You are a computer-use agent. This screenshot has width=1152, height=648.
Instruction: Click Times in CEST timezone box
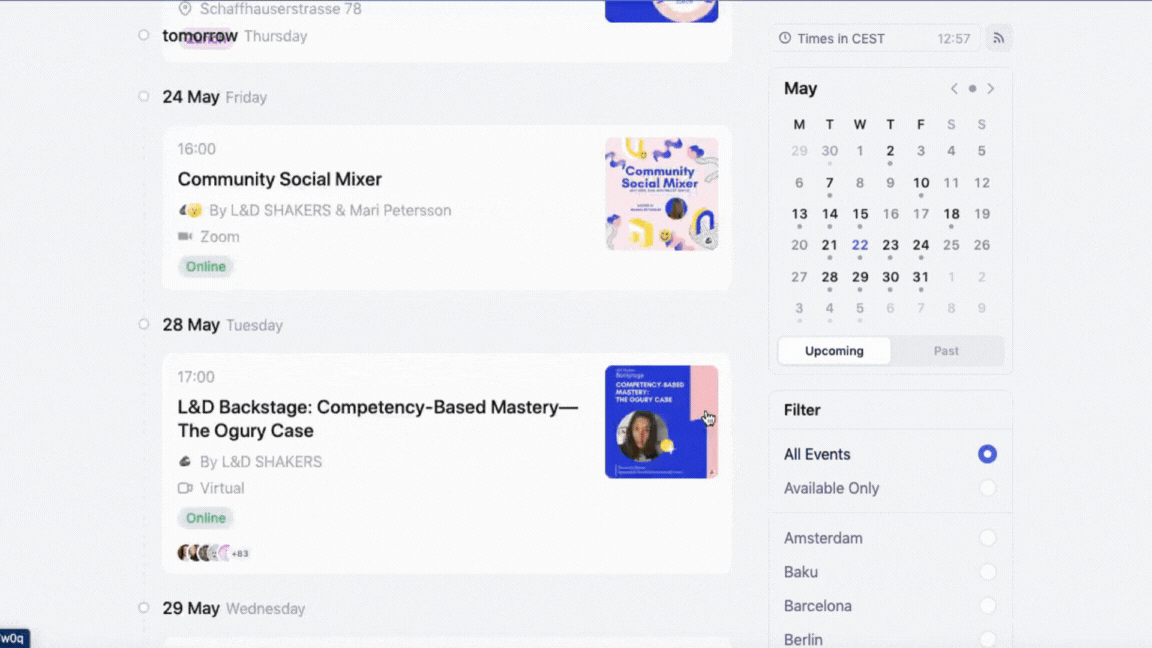[874, 38]
